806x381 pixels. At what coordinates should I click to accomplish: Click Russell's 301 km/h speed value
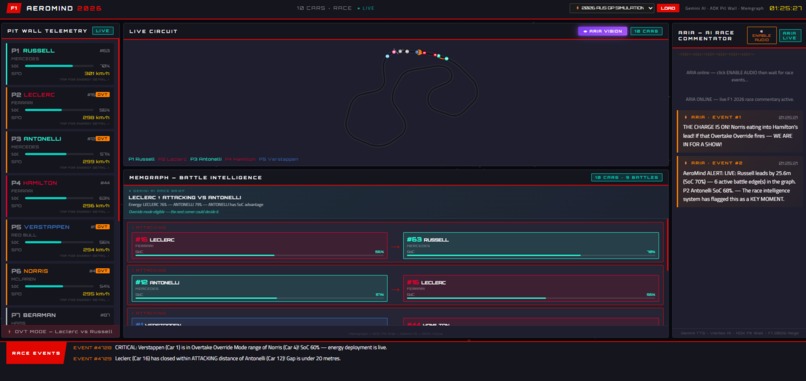(x=97, y=73)
